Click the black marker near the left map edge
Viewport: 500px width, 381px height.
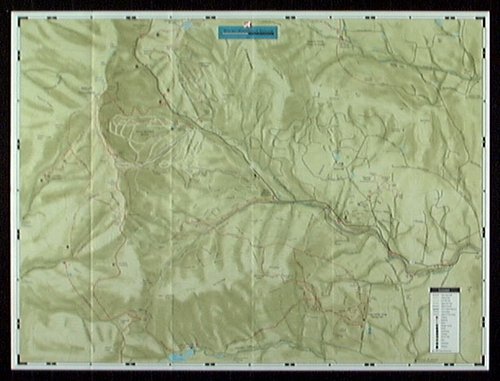(x=42, y=180)
